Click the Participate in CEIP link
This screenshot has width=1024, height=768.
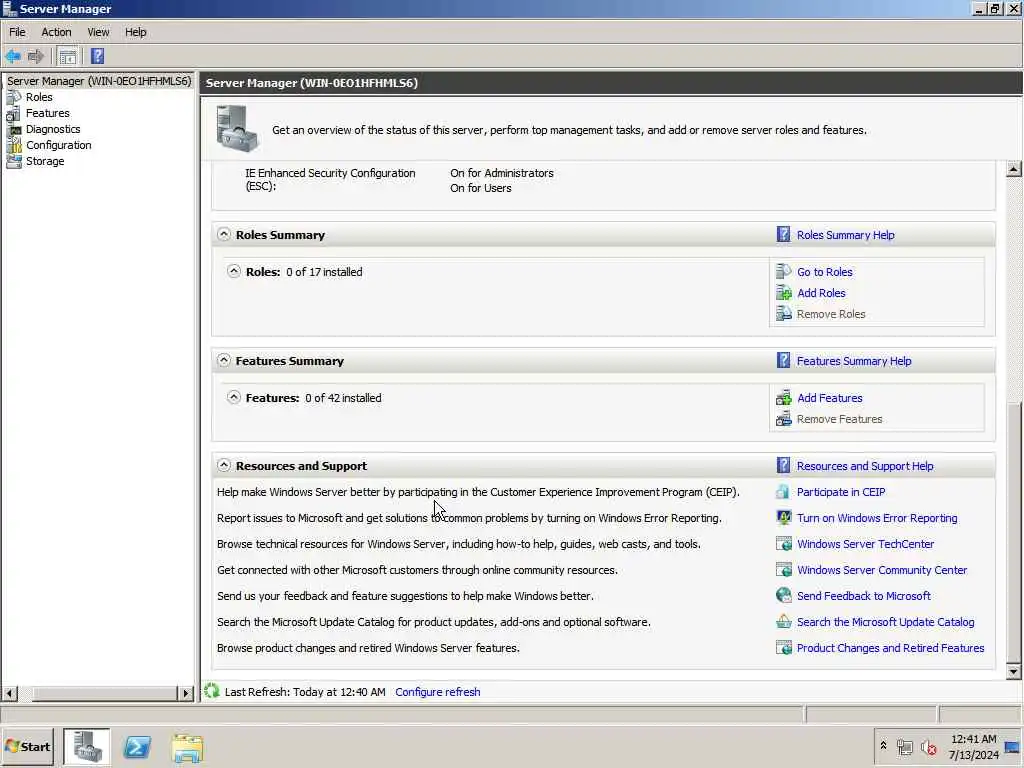(x=841, y=492)
